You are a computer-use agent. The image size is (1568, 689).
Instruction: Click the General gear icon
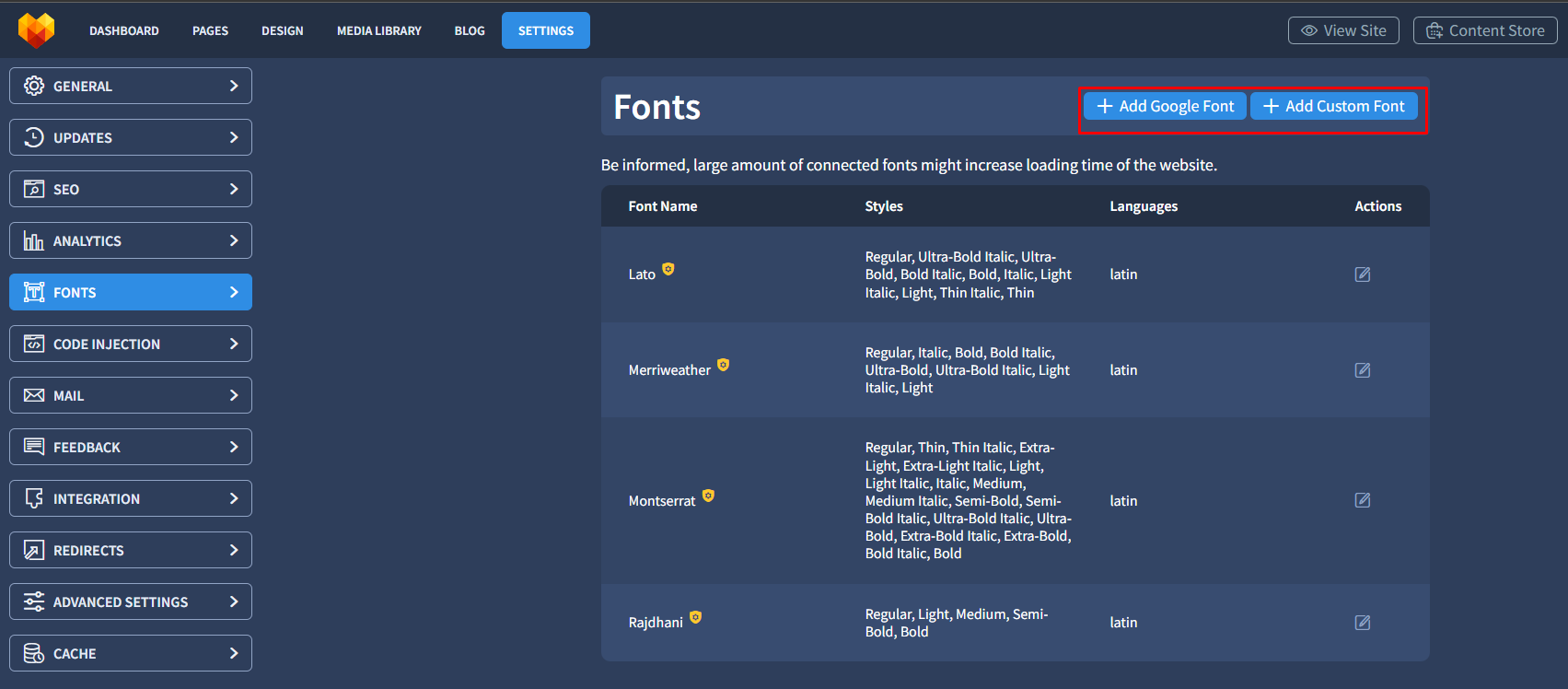click(x=34, y=86)
